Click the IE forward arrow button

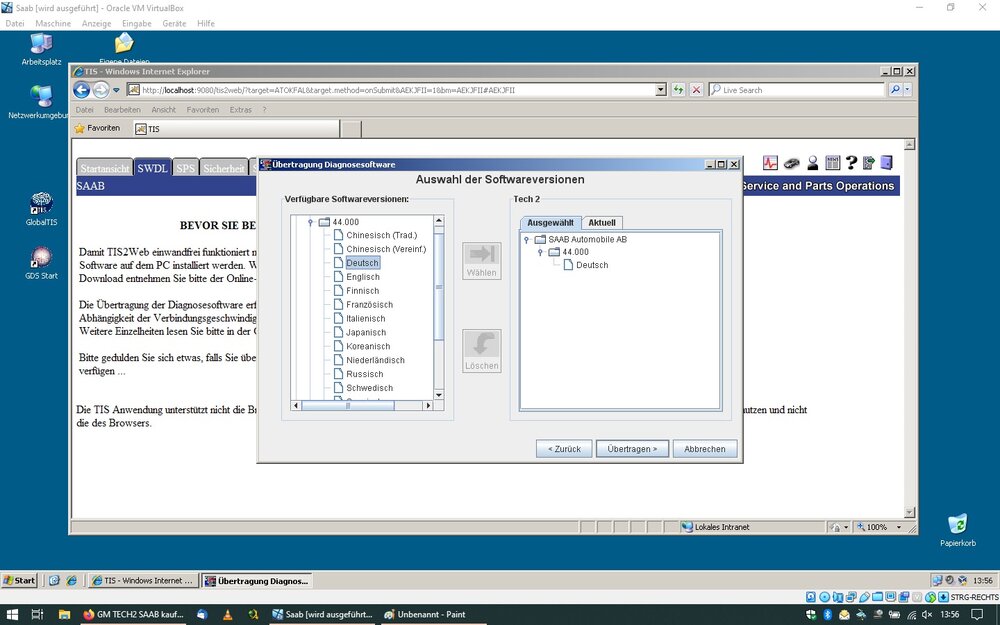[x=101, y=90]
